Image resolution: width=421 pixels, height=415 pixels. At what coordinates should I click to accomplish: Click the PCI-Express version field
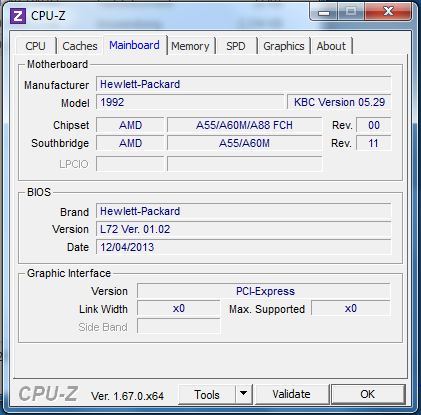(264, 291)
